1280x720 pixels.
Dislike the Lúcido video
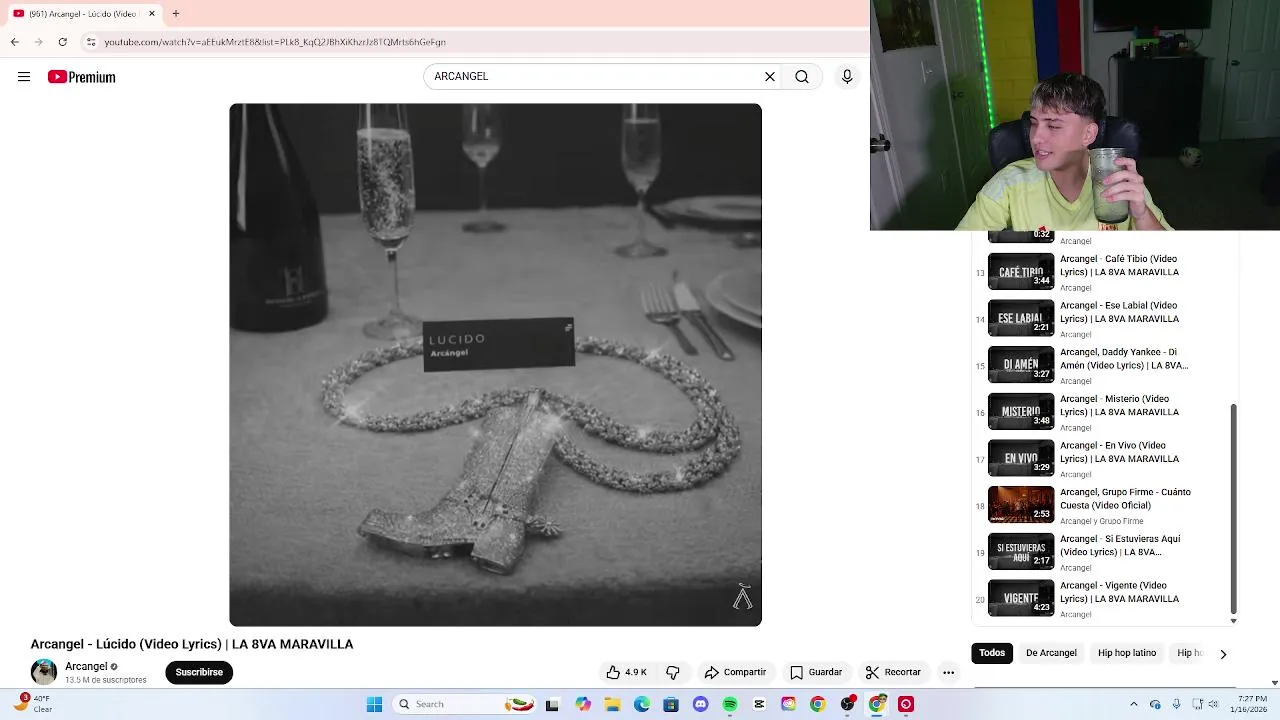pyautogui.click(x=673, y=672)
